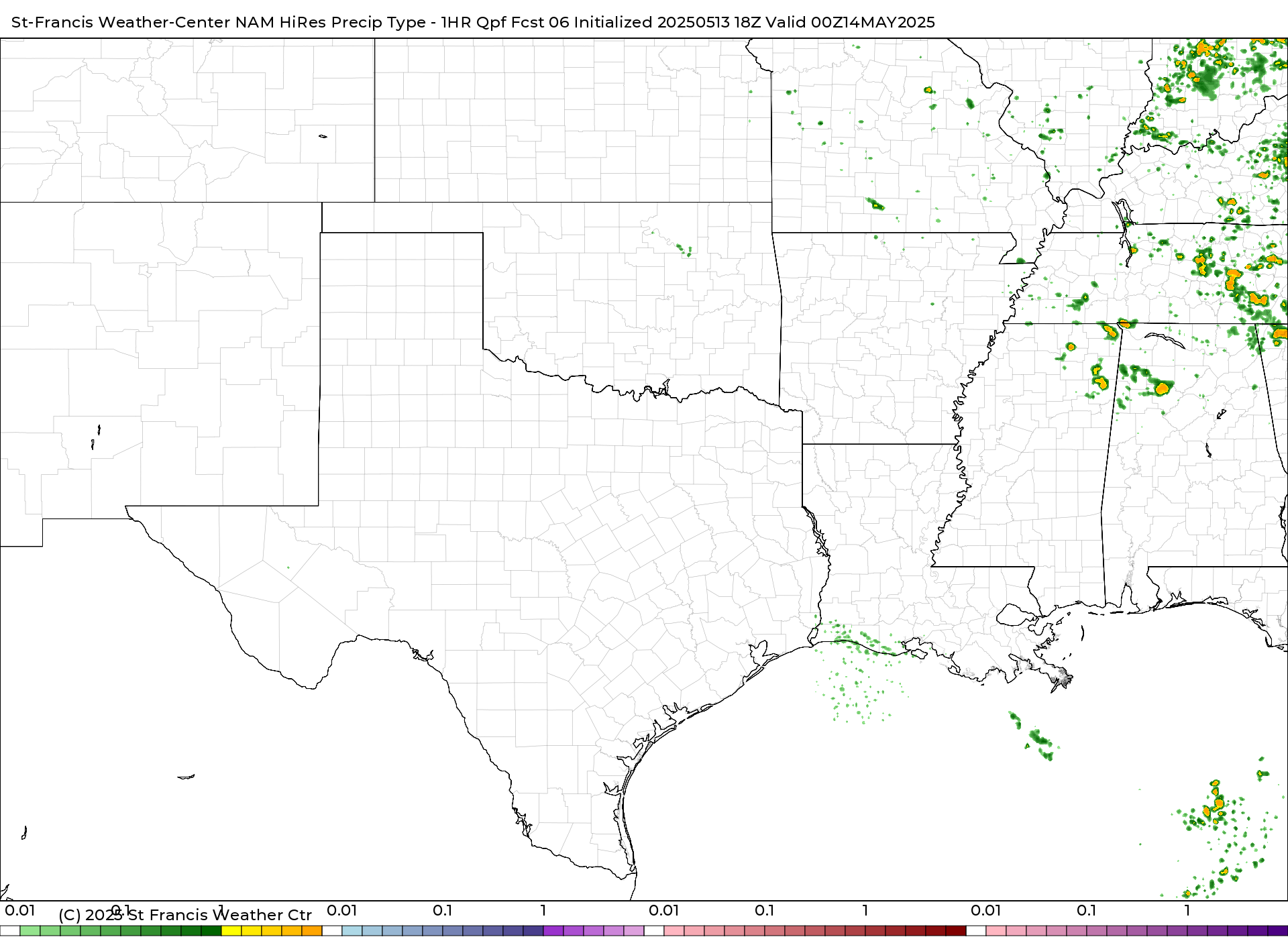Click the 0.1 label above the pink-purple scale
The height and width of the screenshot is (939, 1288).
click(x=1087, y=910)
